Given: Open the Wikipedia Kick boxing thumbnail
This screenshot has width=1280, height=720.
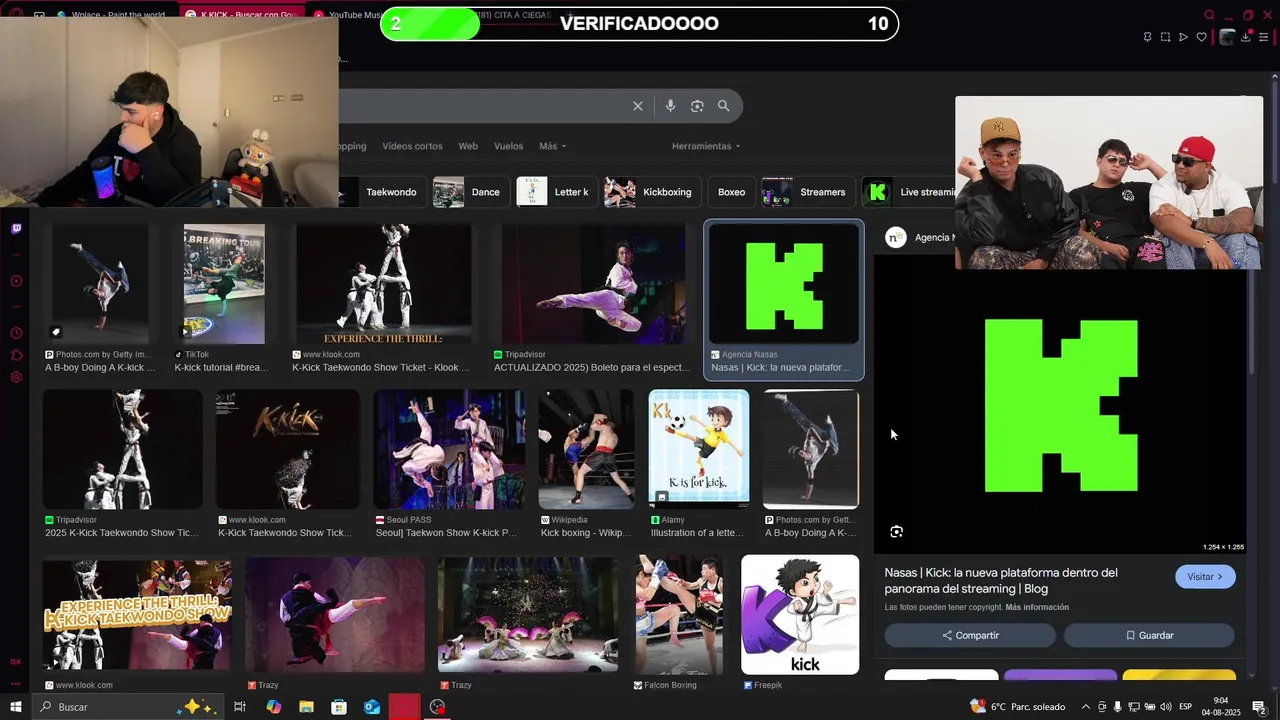Looking at the screenshot, I should point(586,450).
